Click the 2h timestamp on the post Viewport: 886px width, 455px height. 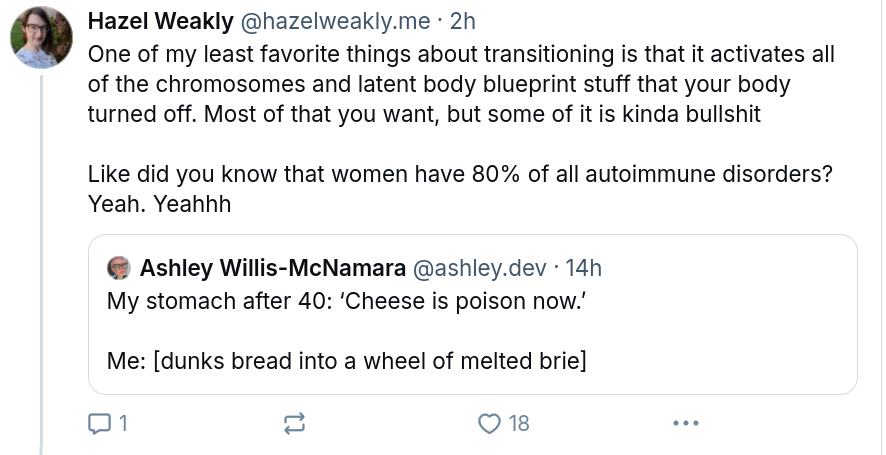click(x=464, y=21)
